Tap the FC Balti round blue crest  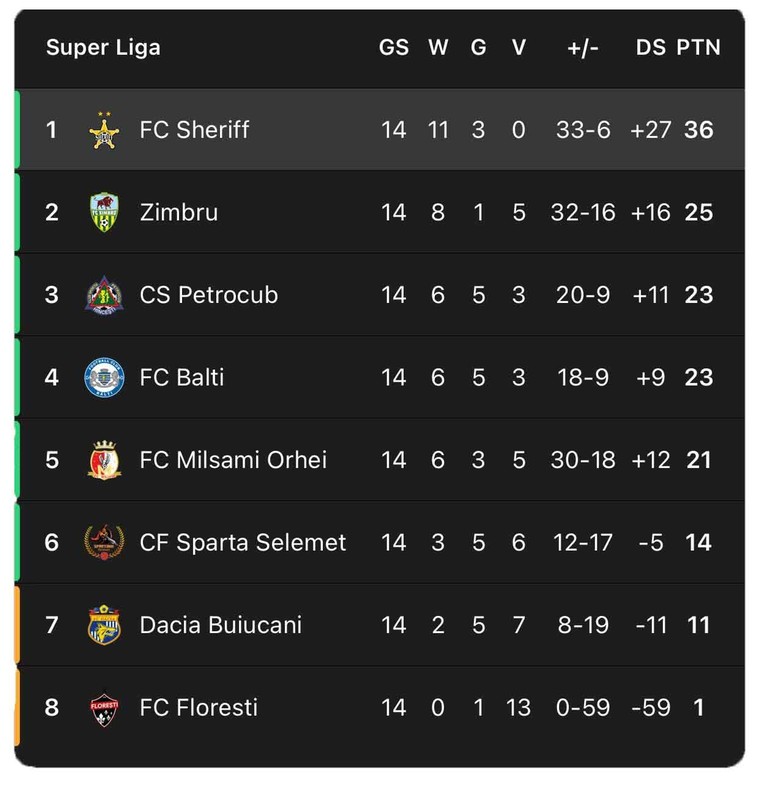coord(104,377)
